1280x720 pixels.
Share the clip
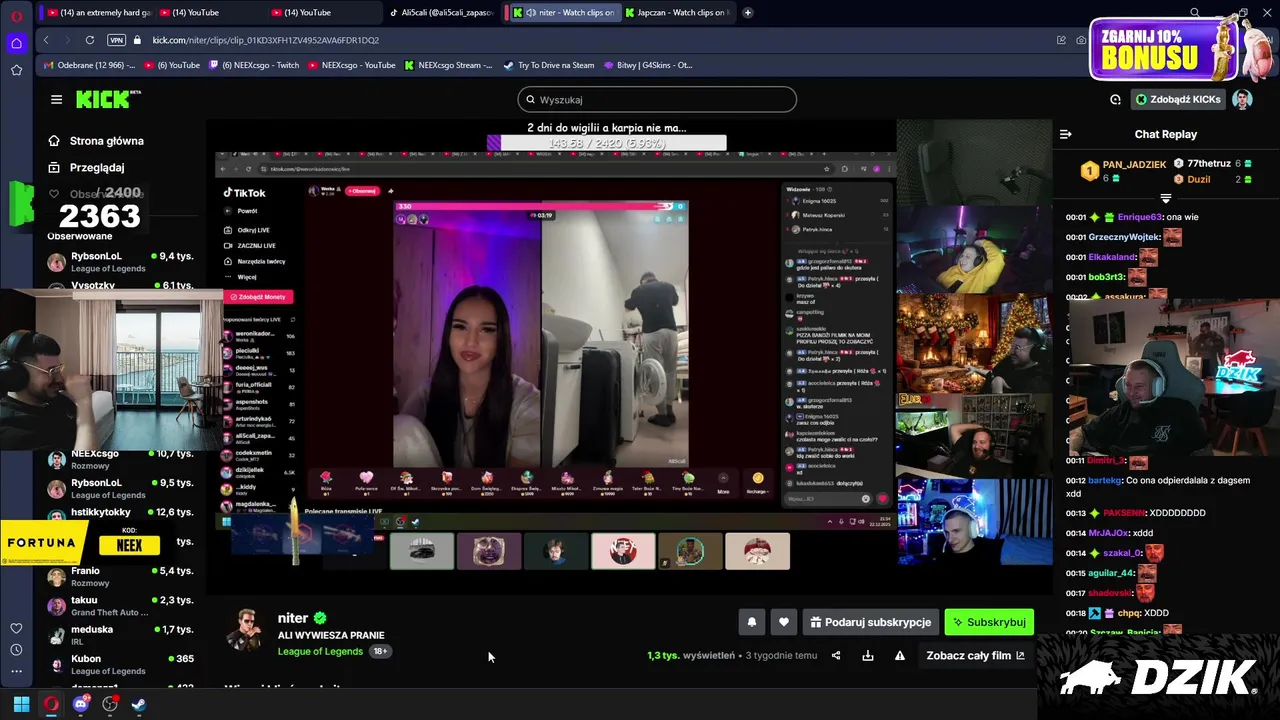(x=836, y=656)
